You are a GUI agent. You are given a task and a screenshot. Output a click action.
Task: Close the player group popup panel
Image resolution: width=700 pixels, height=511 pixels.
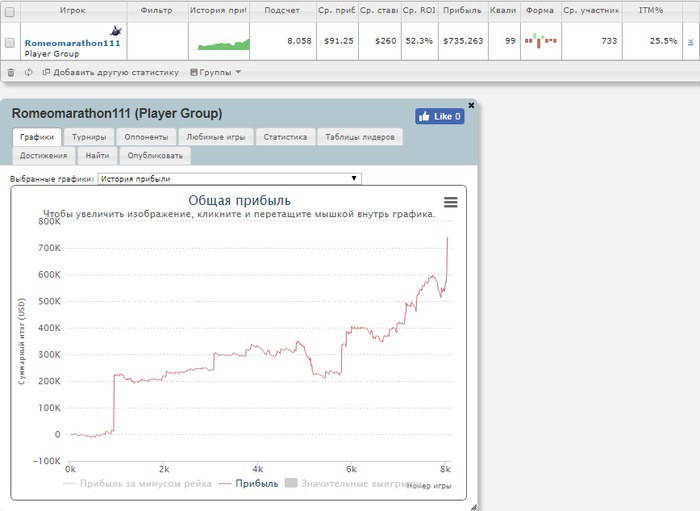click(x=471, y=104)
